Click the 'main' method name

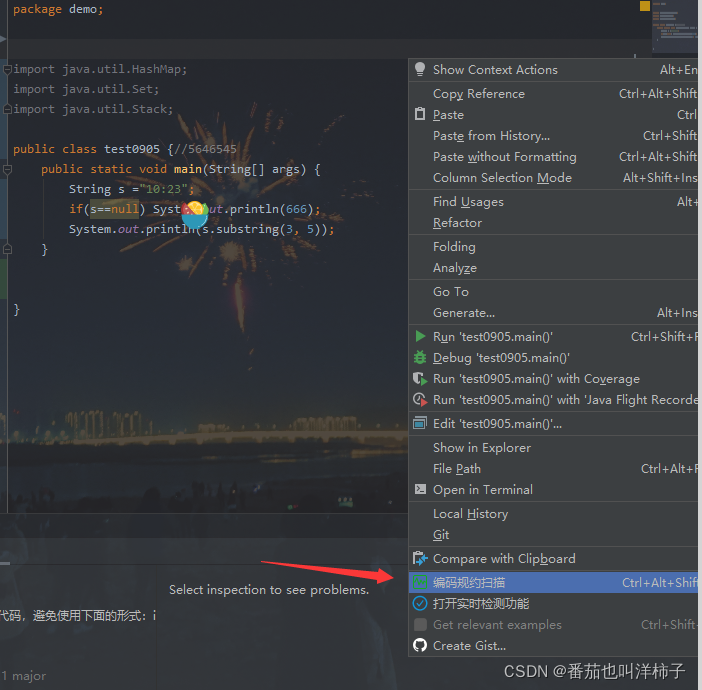tap(188, 169)
